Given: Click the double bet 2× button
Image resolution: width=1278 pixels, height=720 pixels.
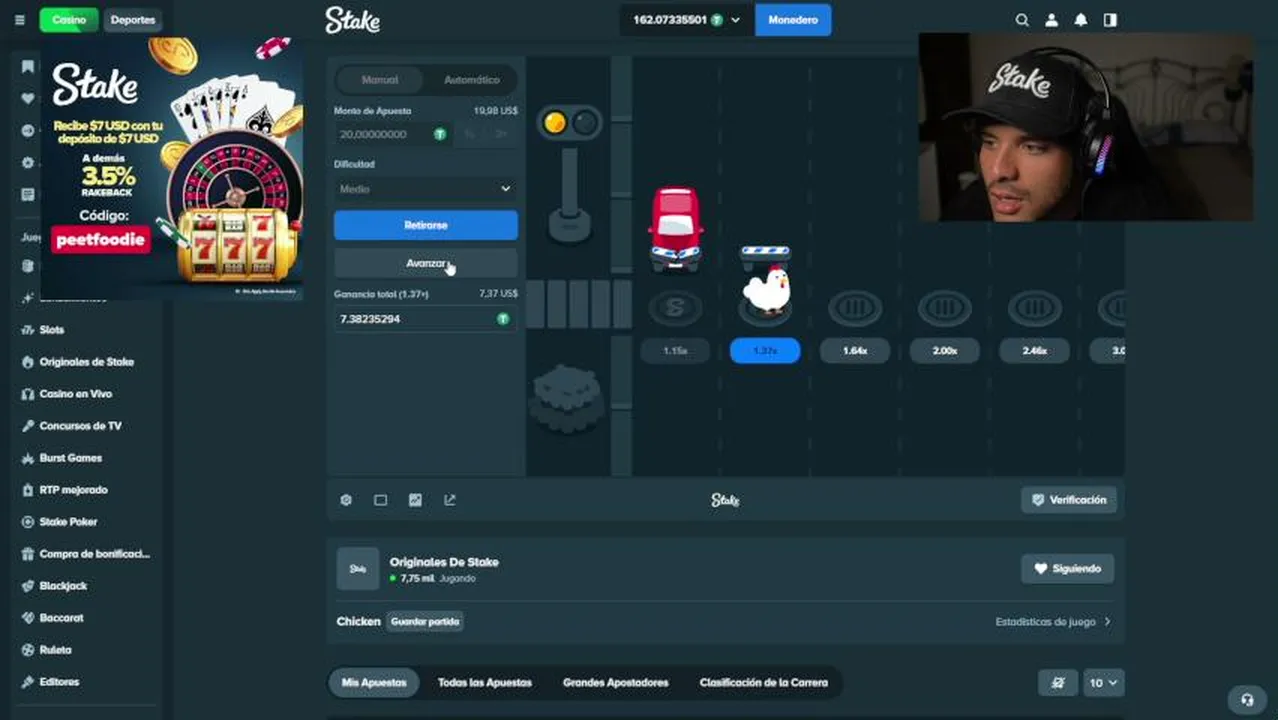Looking at the screenshot, I should pyautogui.click(x=501, y=134).
